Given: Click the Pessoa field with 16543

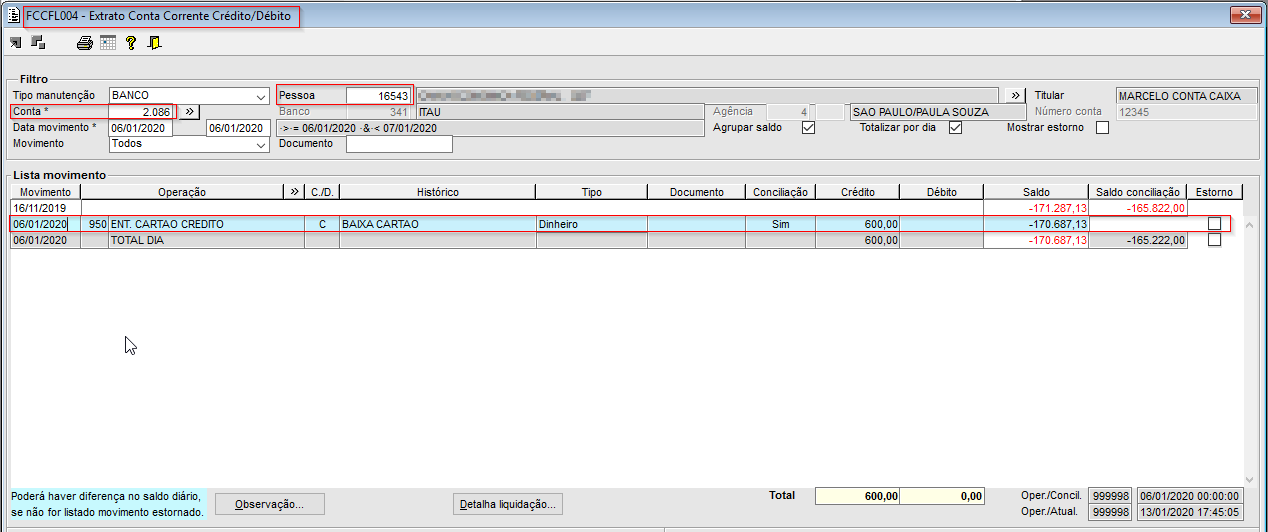Looking at the screenshot, I should 379,96.
